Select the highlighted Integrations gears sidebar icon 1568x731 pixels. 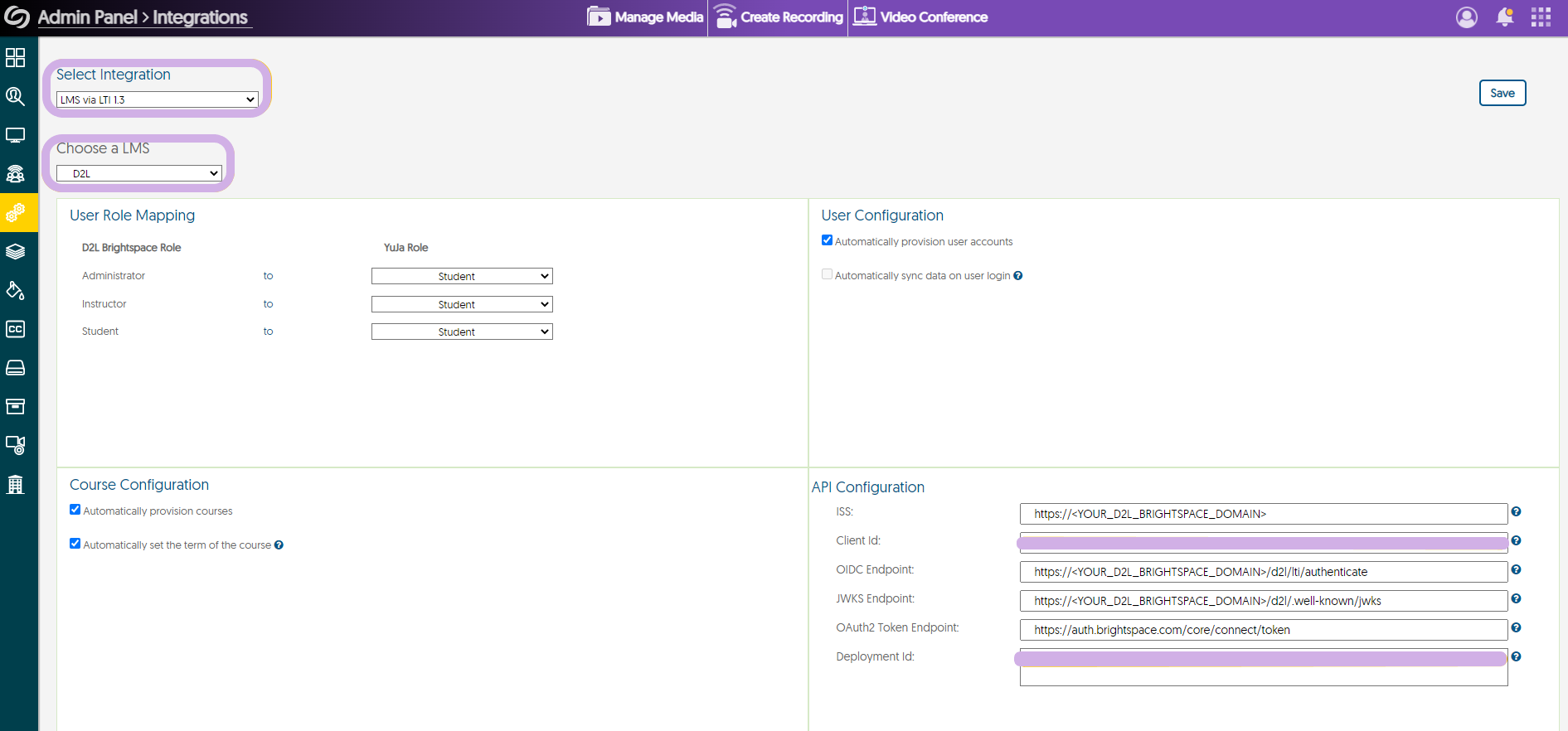(x=15, y=213)
